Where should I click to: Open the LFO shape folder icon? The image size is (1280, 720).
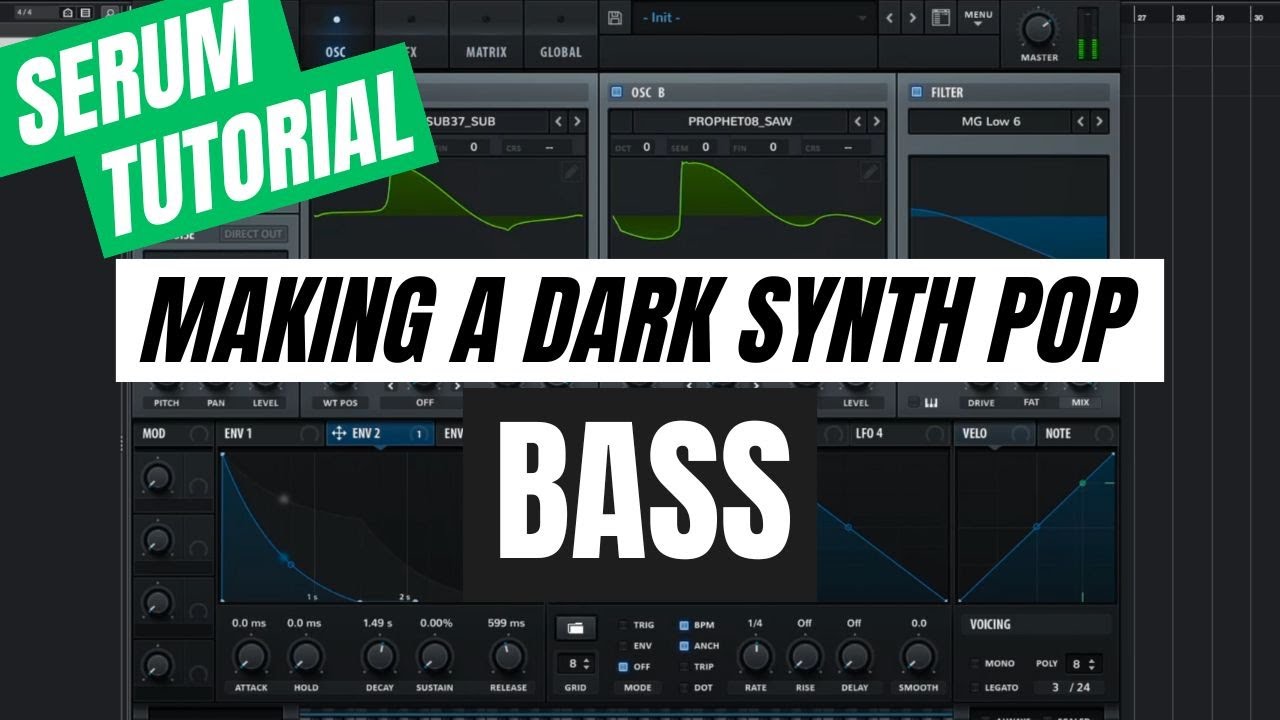tap(576, 628)
